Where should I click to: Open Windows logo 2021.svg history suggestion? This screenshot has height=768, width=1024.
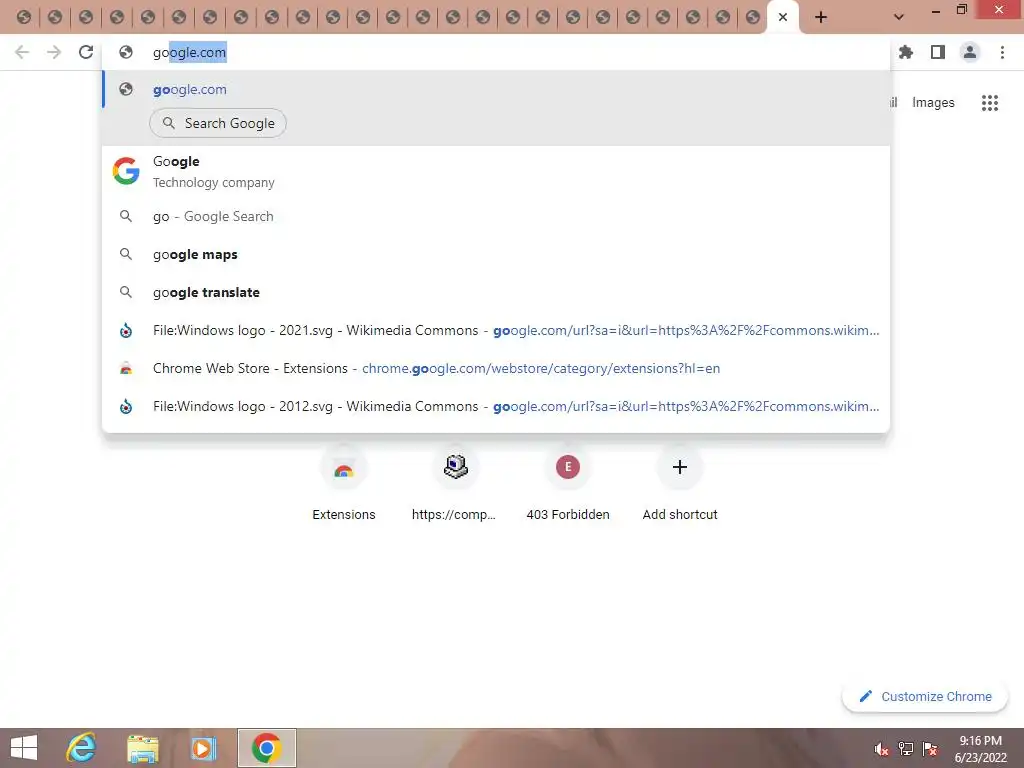[x=496, y=330]
